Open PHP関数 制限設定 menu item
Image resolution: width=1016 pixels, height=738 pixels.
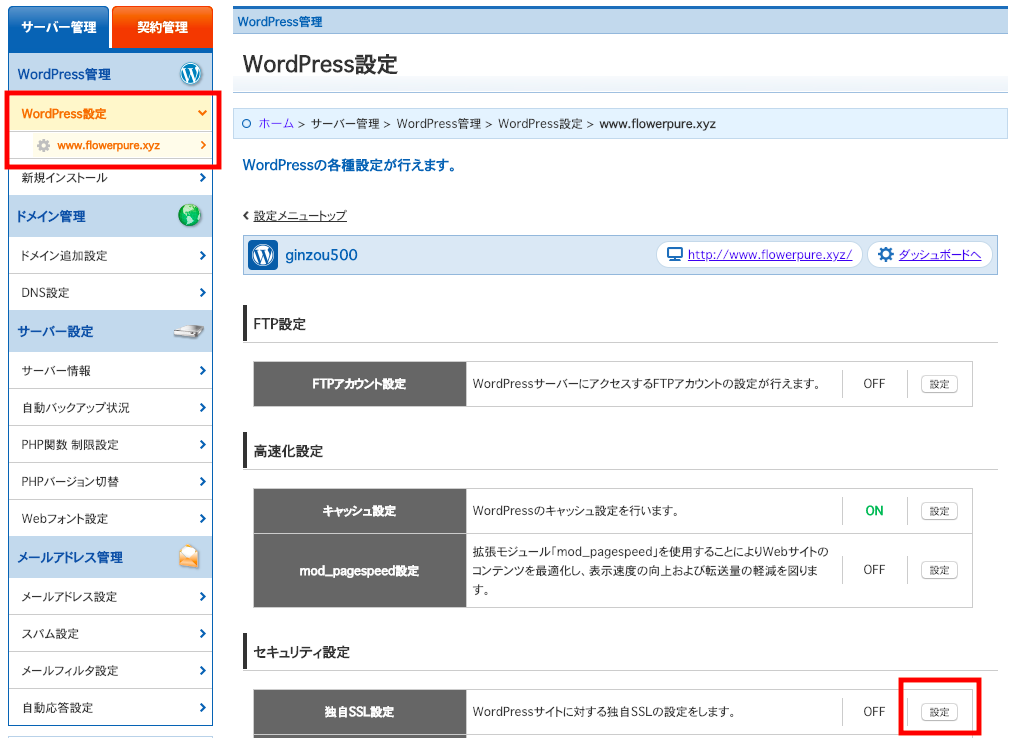[111, 444]
